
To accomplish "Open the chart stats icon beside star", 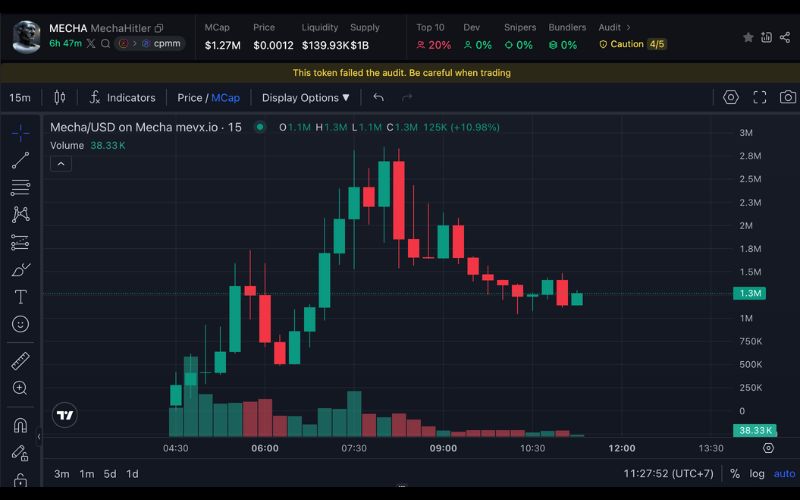I will tap(766, 37).
